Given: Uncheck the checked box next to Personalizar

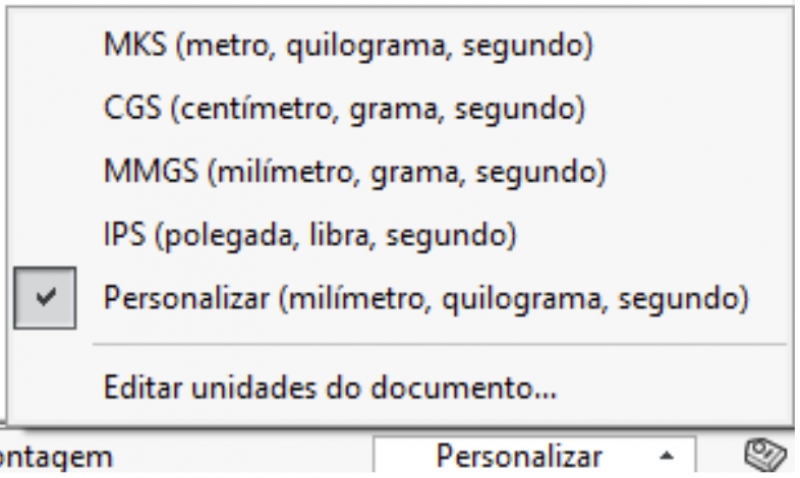Looking at the screenshot, I should tap(45, 298).
